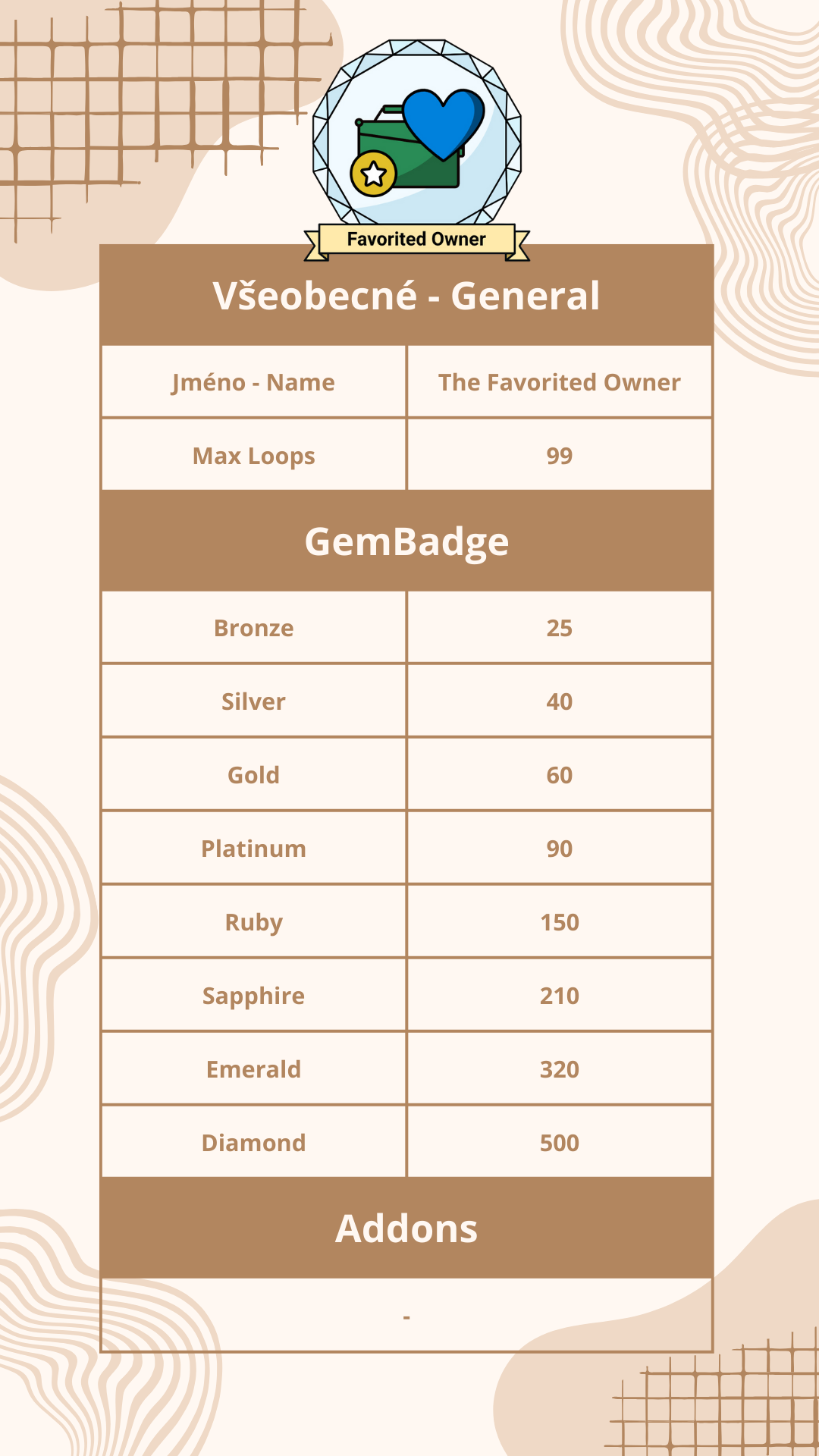Click the Jméno - Name label cell
819x1456 pixels.
click(253, 382)
